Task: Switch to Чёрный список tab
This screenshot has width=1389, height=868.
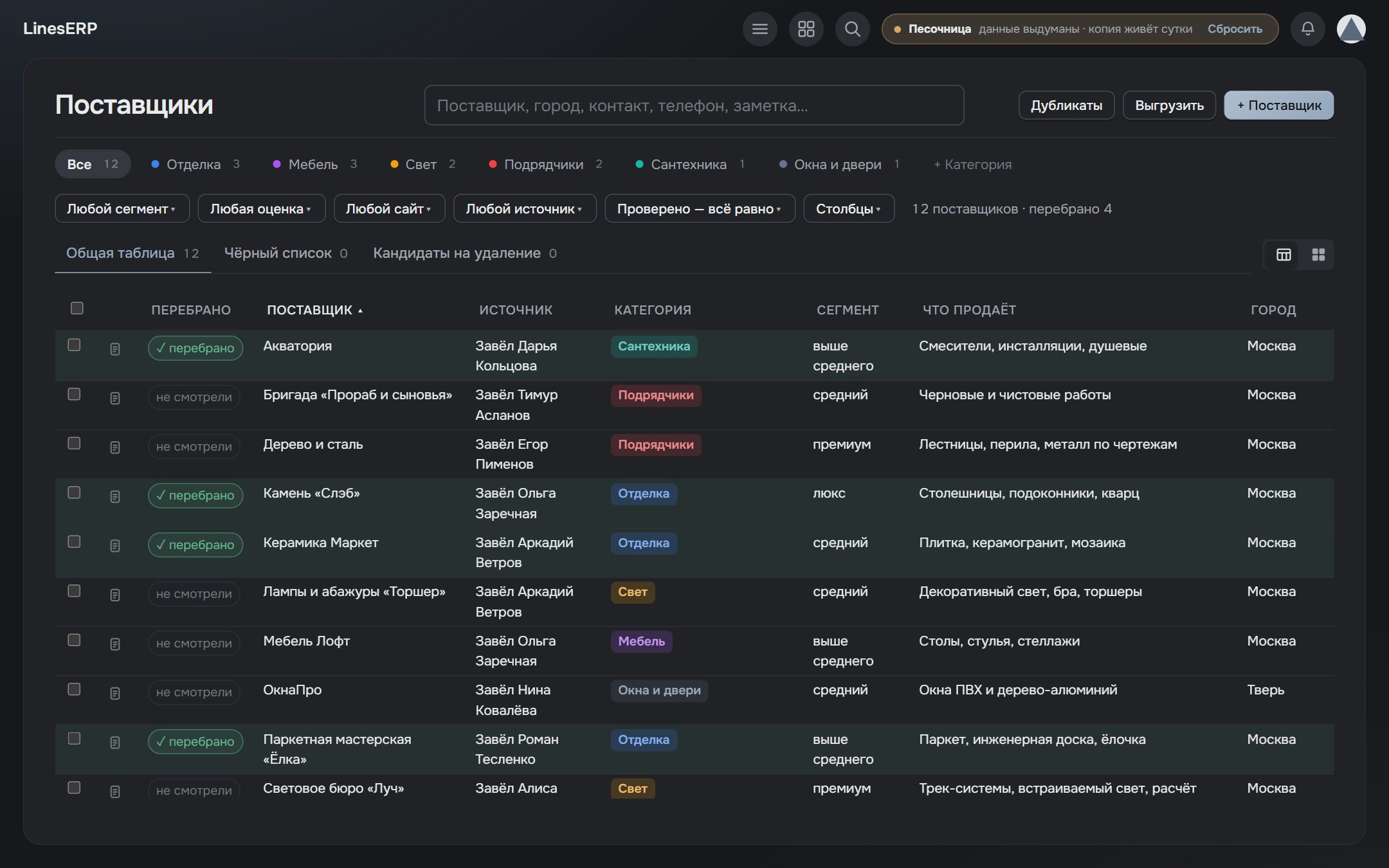Action: click(286, 253)
